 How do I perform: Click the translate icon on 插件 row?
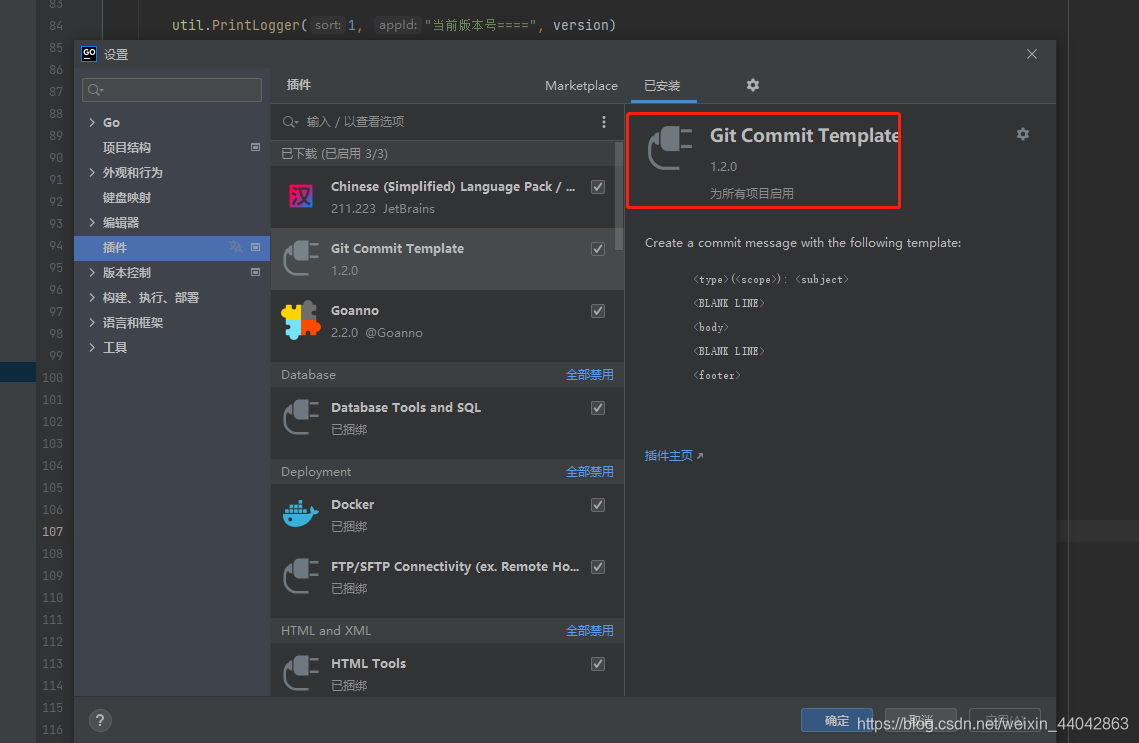(235, 248)
